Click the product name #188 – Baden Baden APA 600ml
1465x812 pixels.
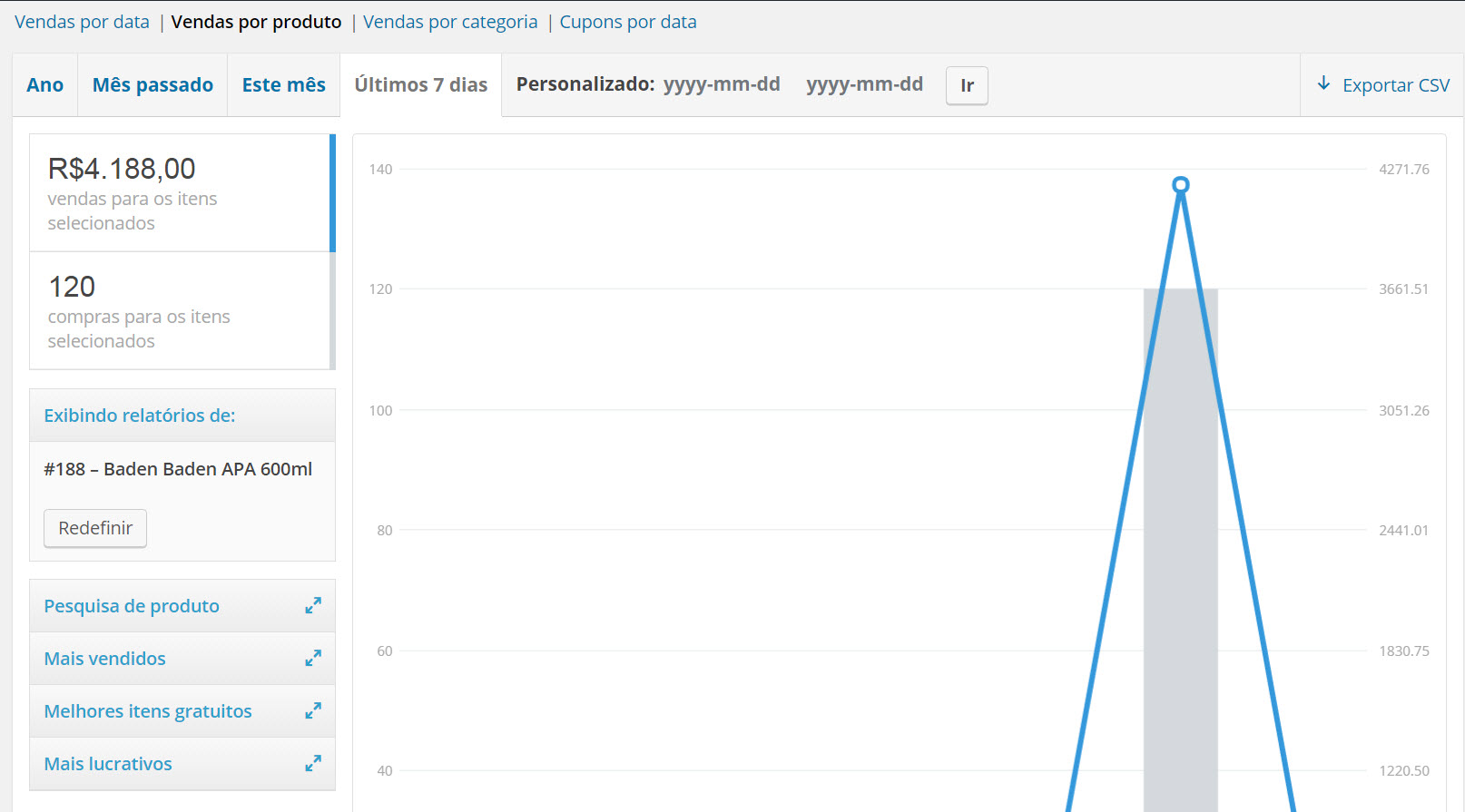point(178,469)
